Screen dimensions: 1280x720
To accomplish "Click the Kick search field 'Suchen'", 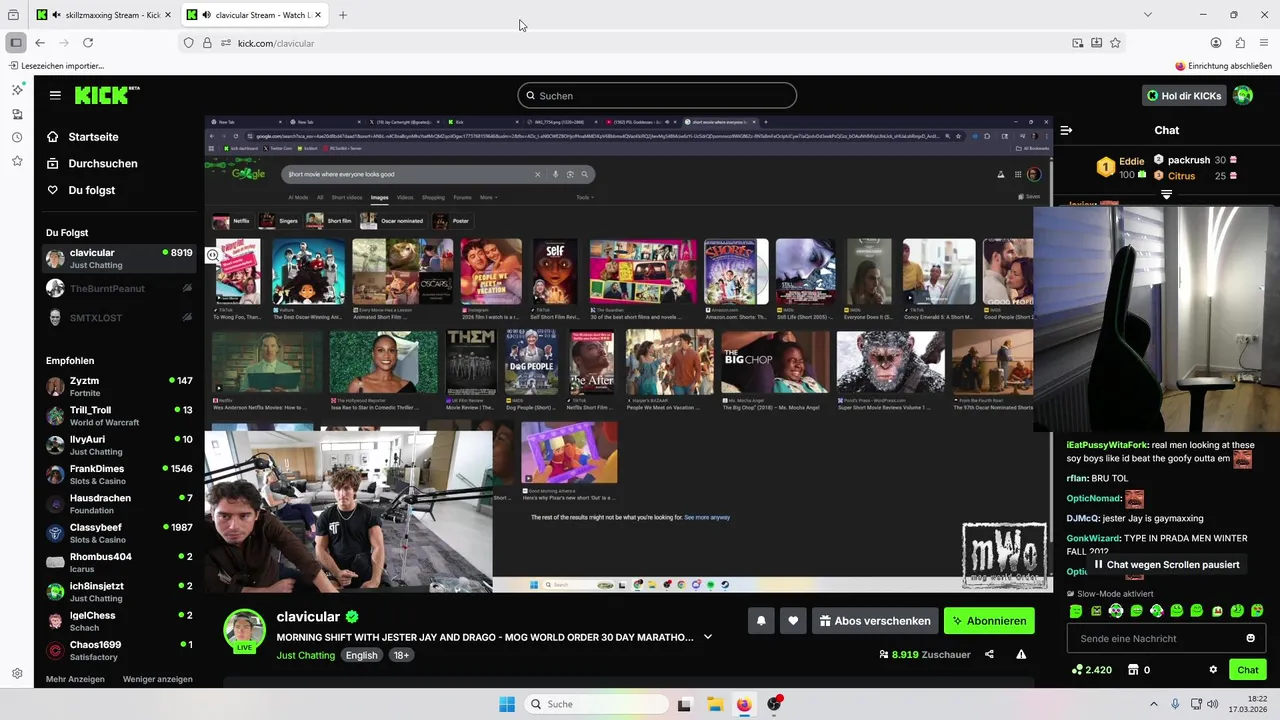I will [x=657, y=95].
